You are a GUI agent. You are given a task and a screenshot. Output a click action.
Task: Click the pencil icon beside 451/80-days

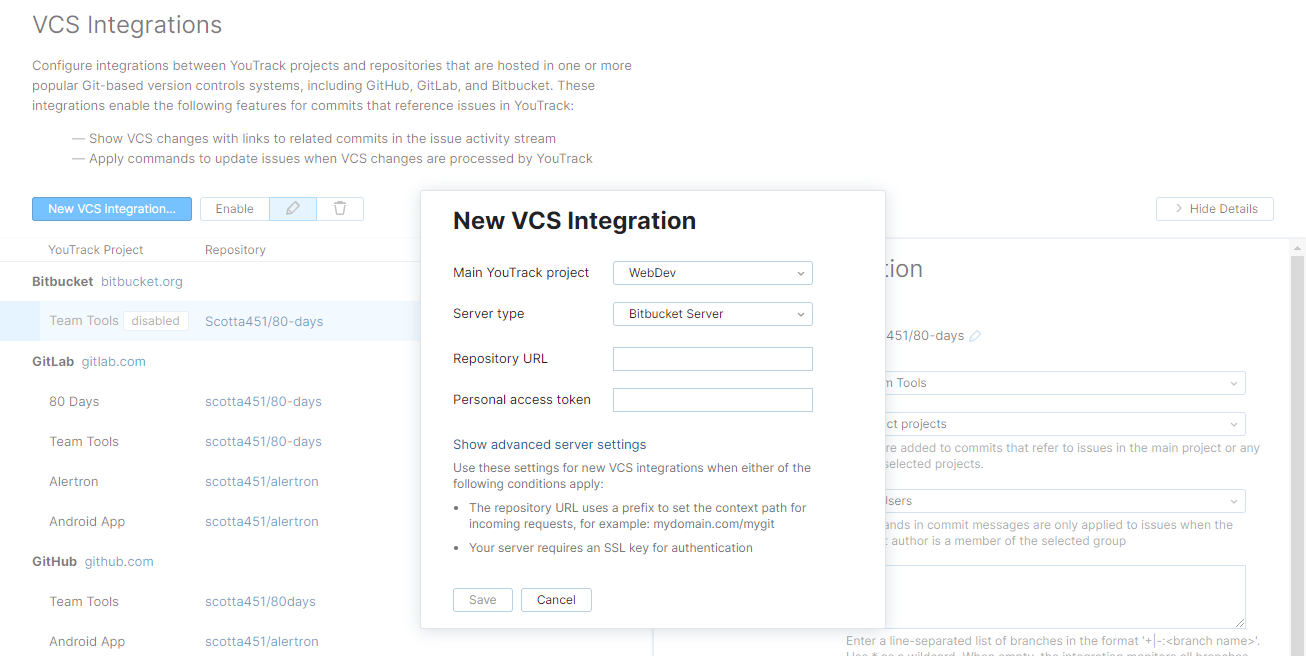coord(974,337)
